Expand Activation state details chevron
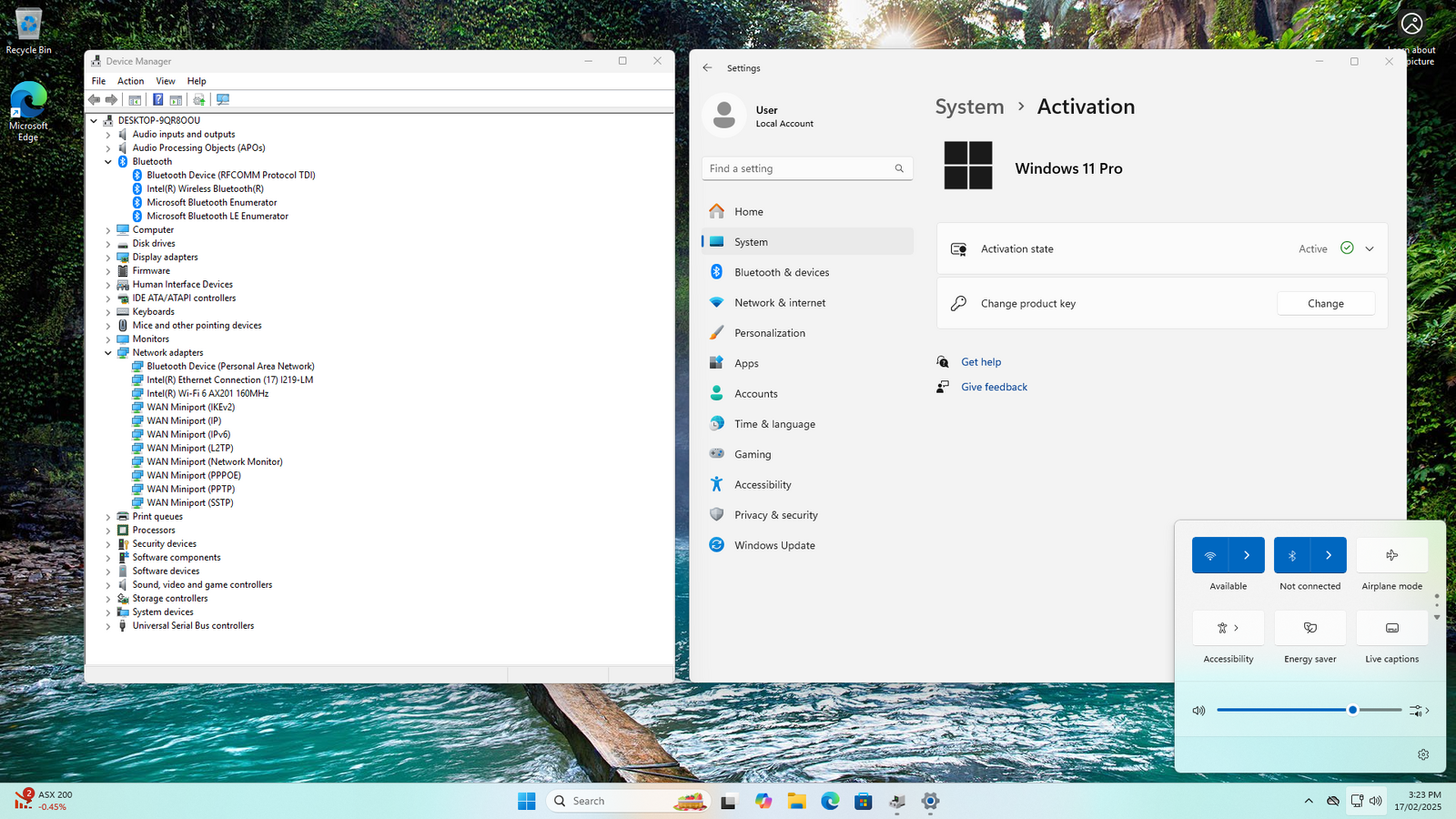 pyautogui.click(x=1370, y=248)
